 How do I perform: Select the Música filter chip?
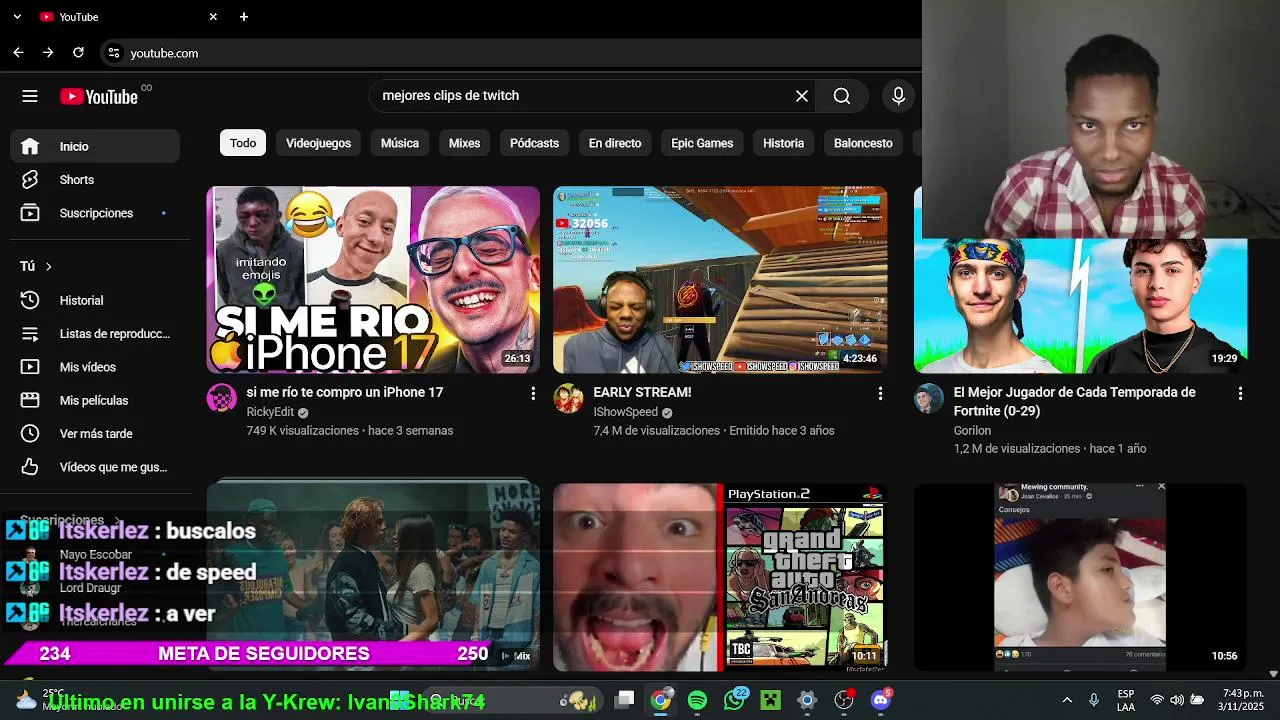400,143
